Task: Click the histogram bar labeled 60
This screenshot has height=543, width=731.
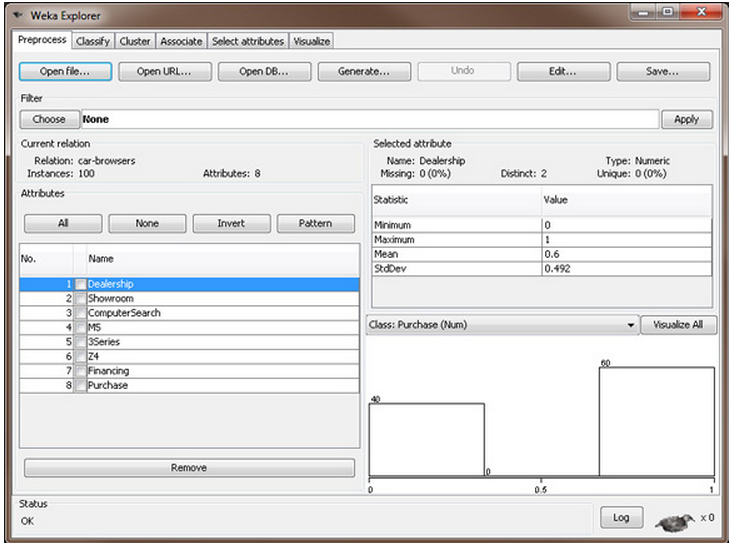Action: pos(656,421)
